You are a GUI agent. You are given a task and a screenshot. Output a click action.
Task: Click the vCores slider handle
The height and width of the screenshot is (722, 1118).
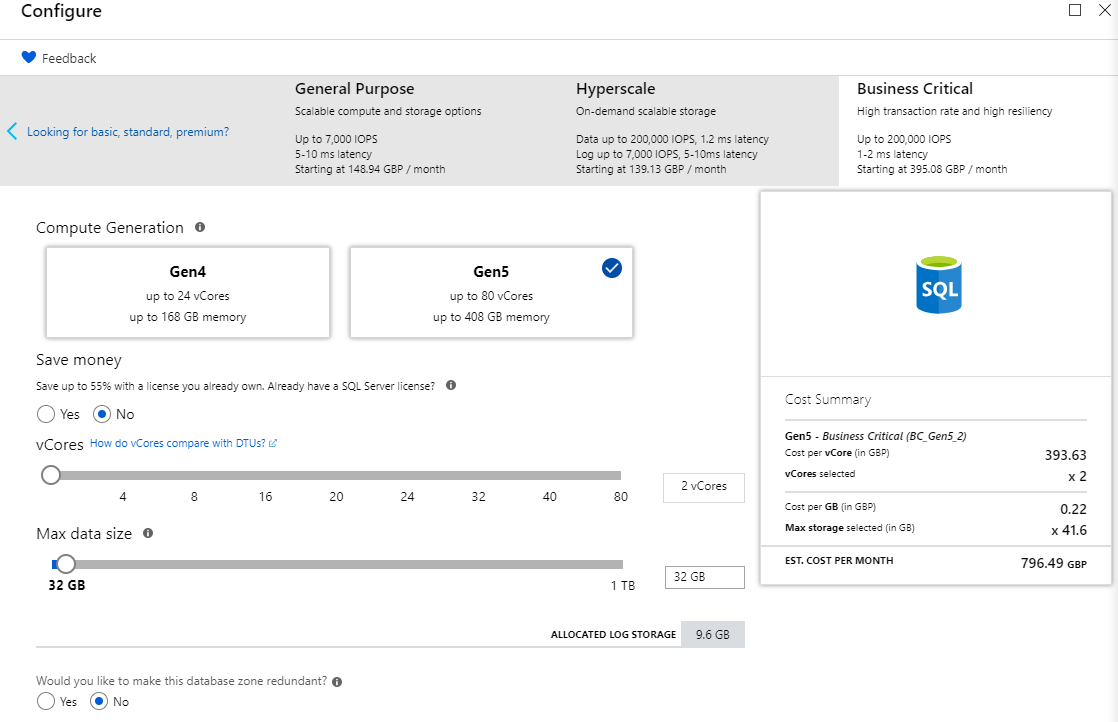(51, 475)
